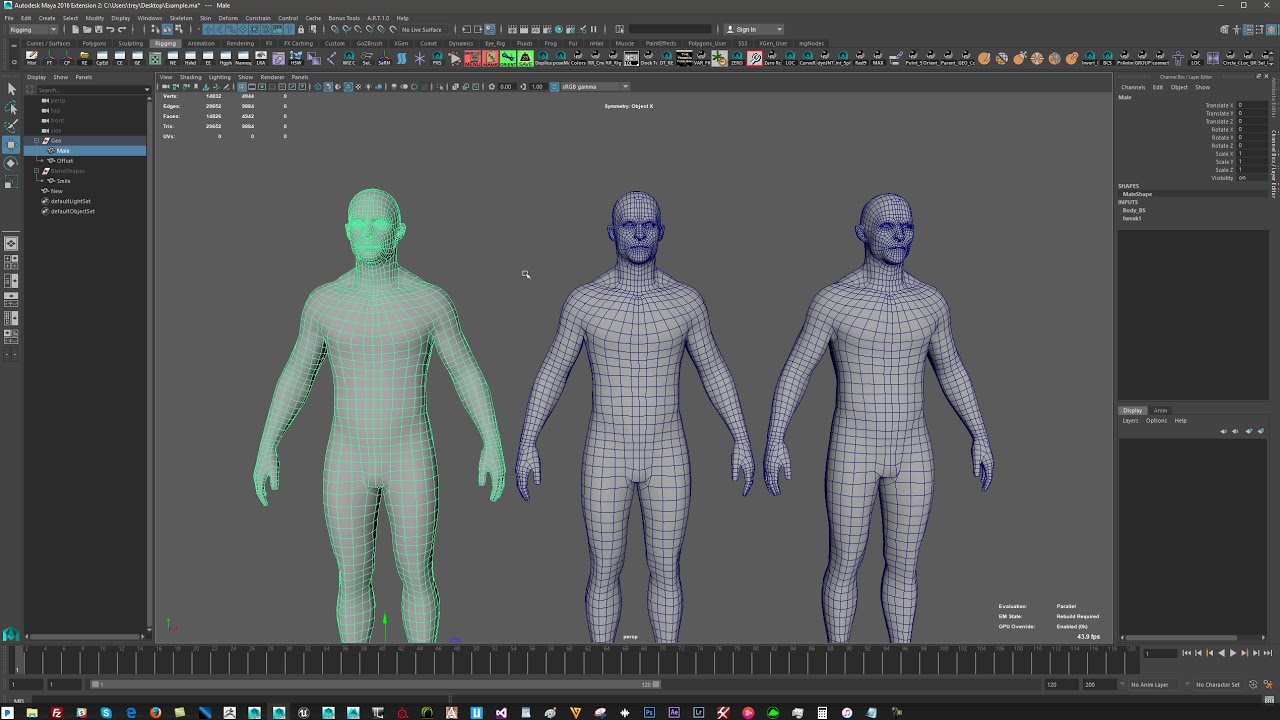This screenshot has width=1280, height=720.
Task: Select defaultLightSet in Outliner
Action: (70, 201)
